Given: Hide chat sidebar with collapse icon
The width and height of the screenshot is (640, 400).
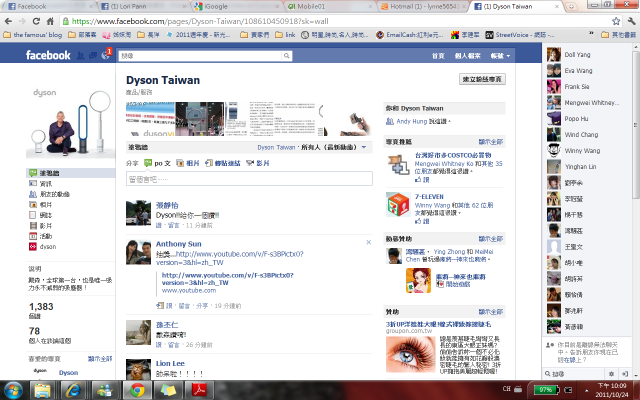Looking at the screenshot, I should point(624,373).
